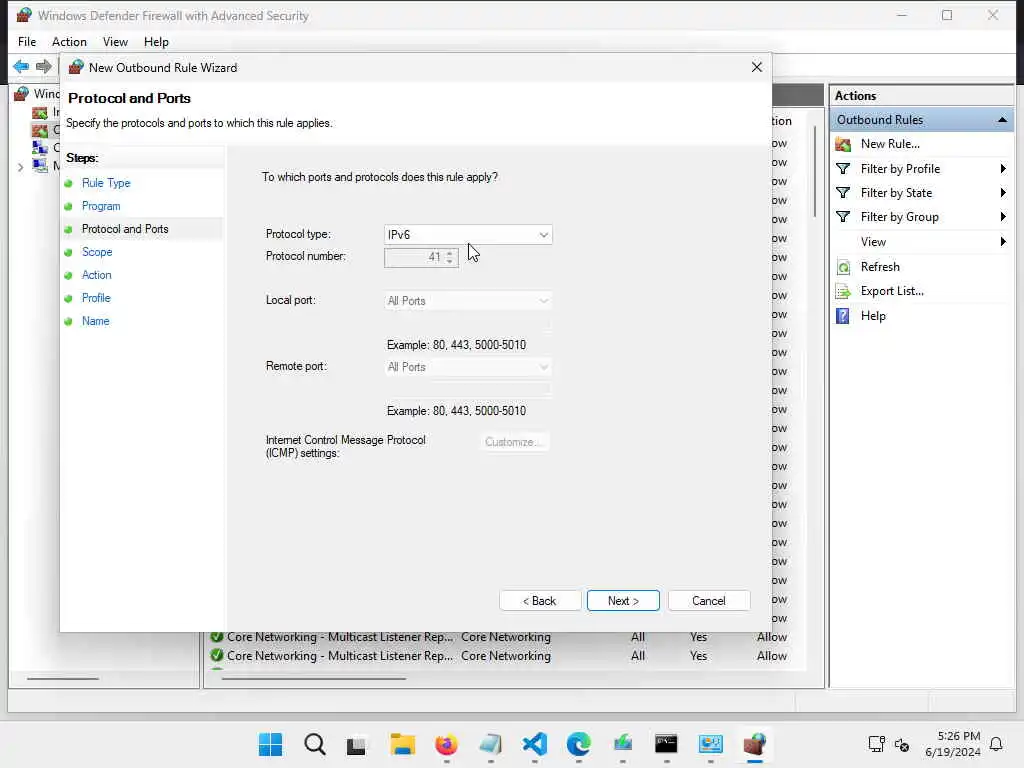Expand the View submenu arrow
The height and width of the screenshot is (768, 1024).
click(x=1002, y=242)
